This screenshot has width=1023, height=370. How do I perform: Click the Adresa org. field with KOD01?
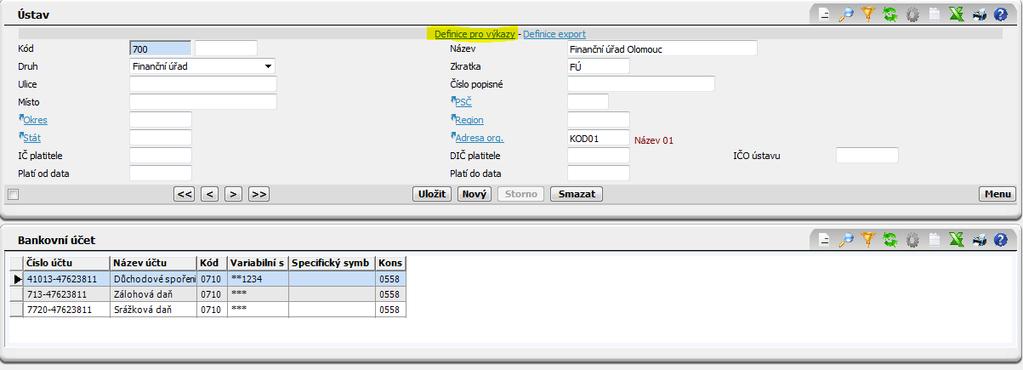(x=598, y=138)
